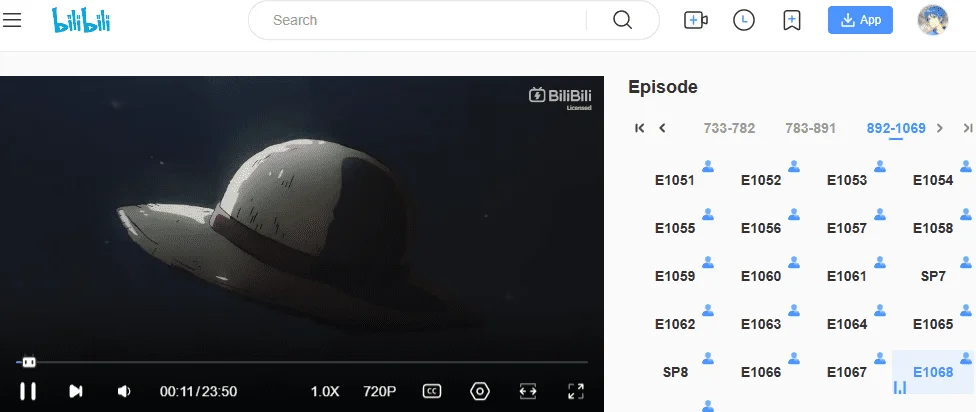Click member icon above SP8
This screenshot has height=412, width=976.
tap(708, 358)
